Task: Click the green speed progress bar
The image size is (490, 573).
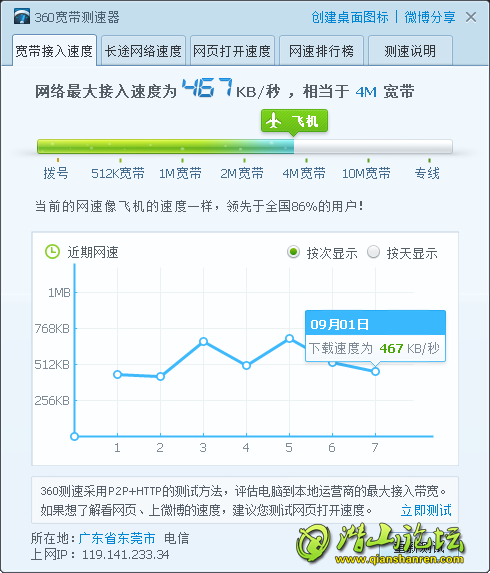Action: (166, 146)
